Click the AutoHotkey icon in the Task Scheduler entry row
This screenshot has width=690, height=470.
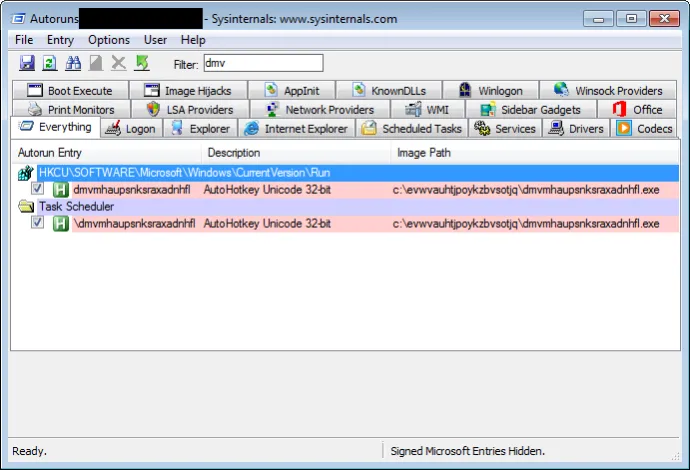[x=60, y=223]
